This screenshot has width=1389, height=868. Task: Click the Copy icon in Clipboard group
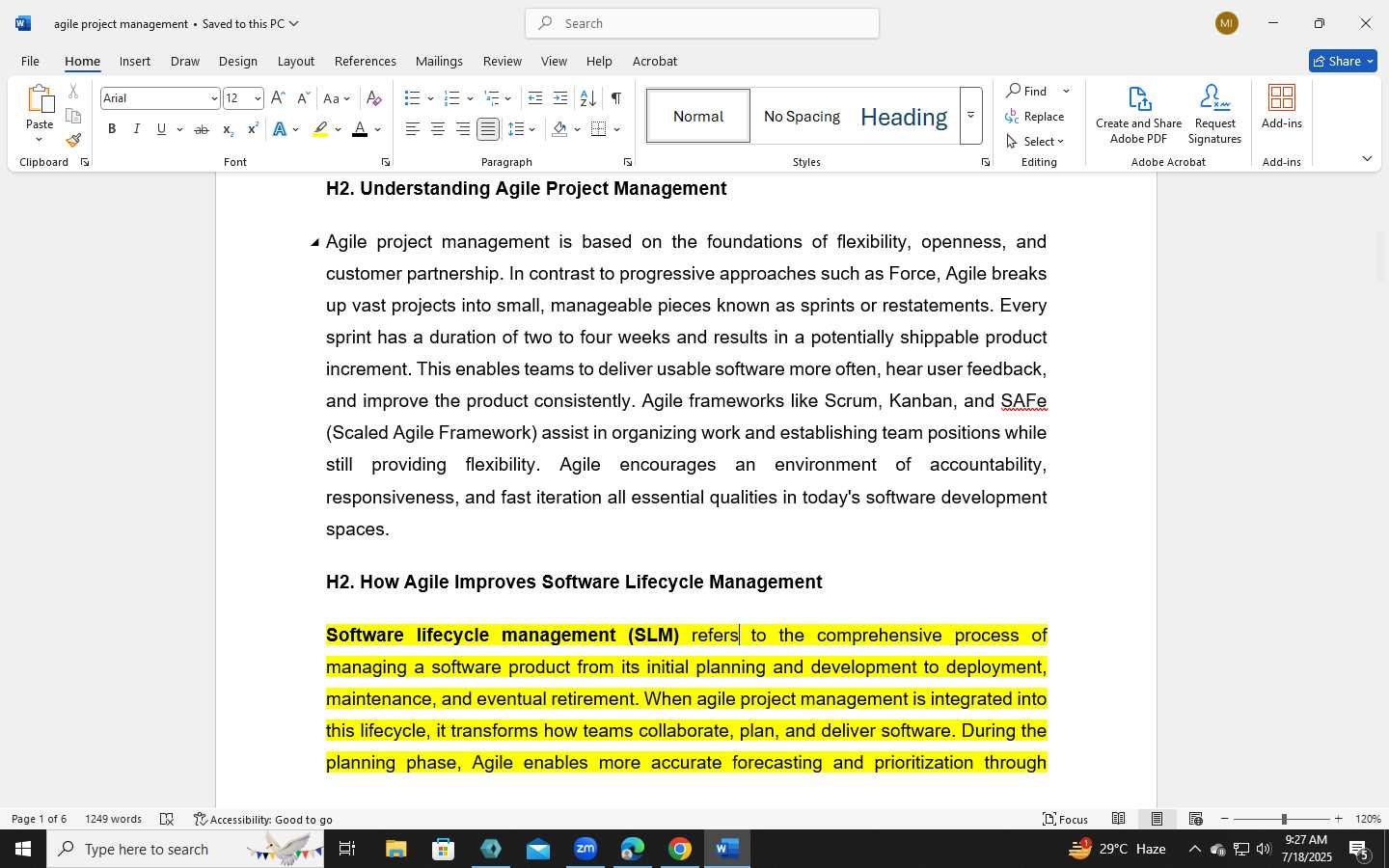pyautogui.click(x=73, y=116)
